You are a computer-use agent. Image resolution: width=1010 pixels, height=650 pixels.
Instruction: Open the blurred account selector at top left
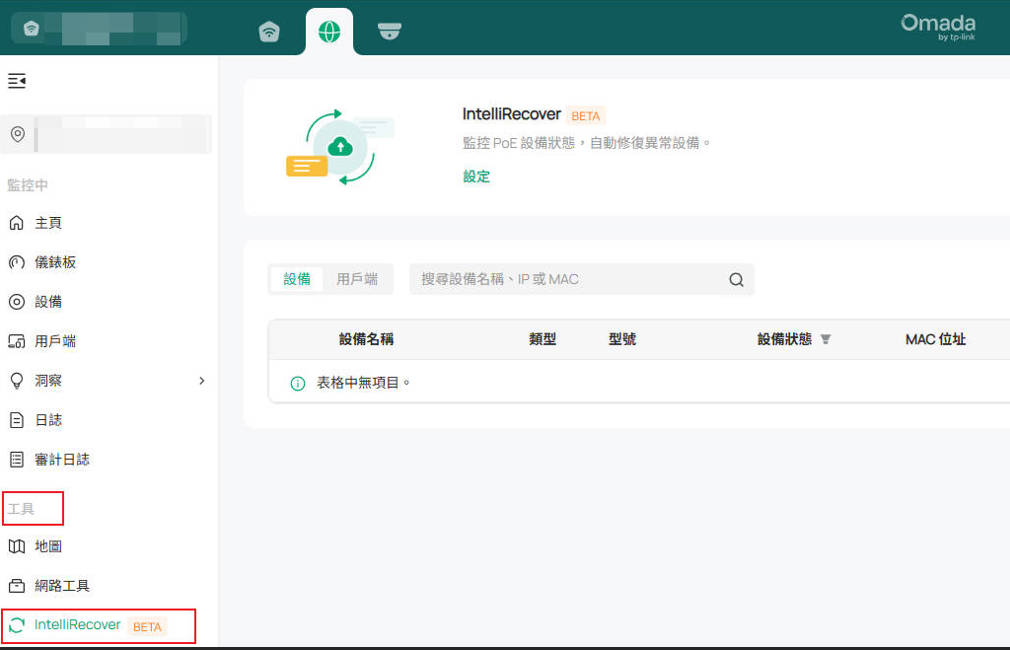[x=100, y=28]
